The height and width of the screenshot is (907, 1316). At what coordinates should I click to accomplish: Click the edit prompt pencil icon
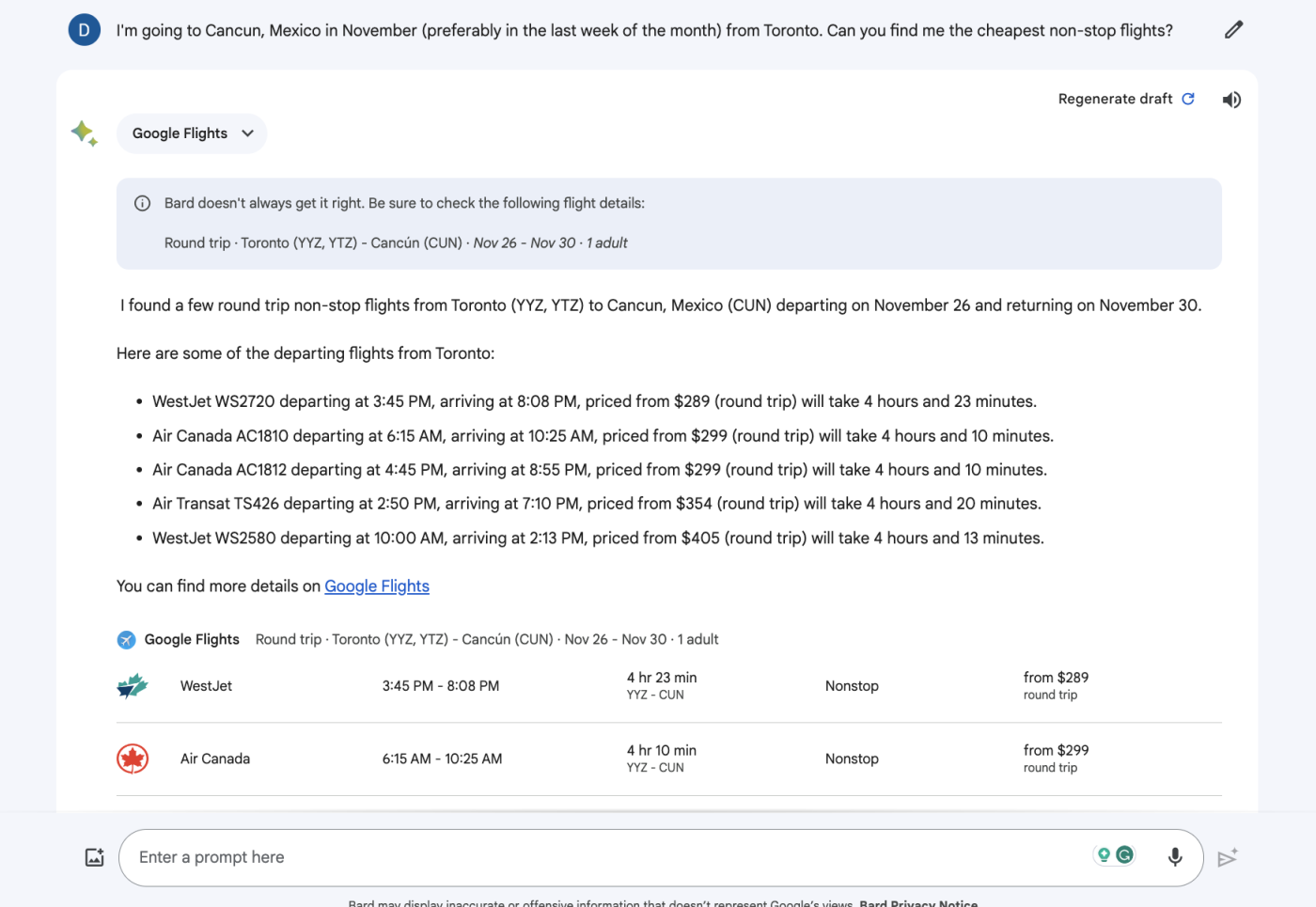[x=1233, y=30]
